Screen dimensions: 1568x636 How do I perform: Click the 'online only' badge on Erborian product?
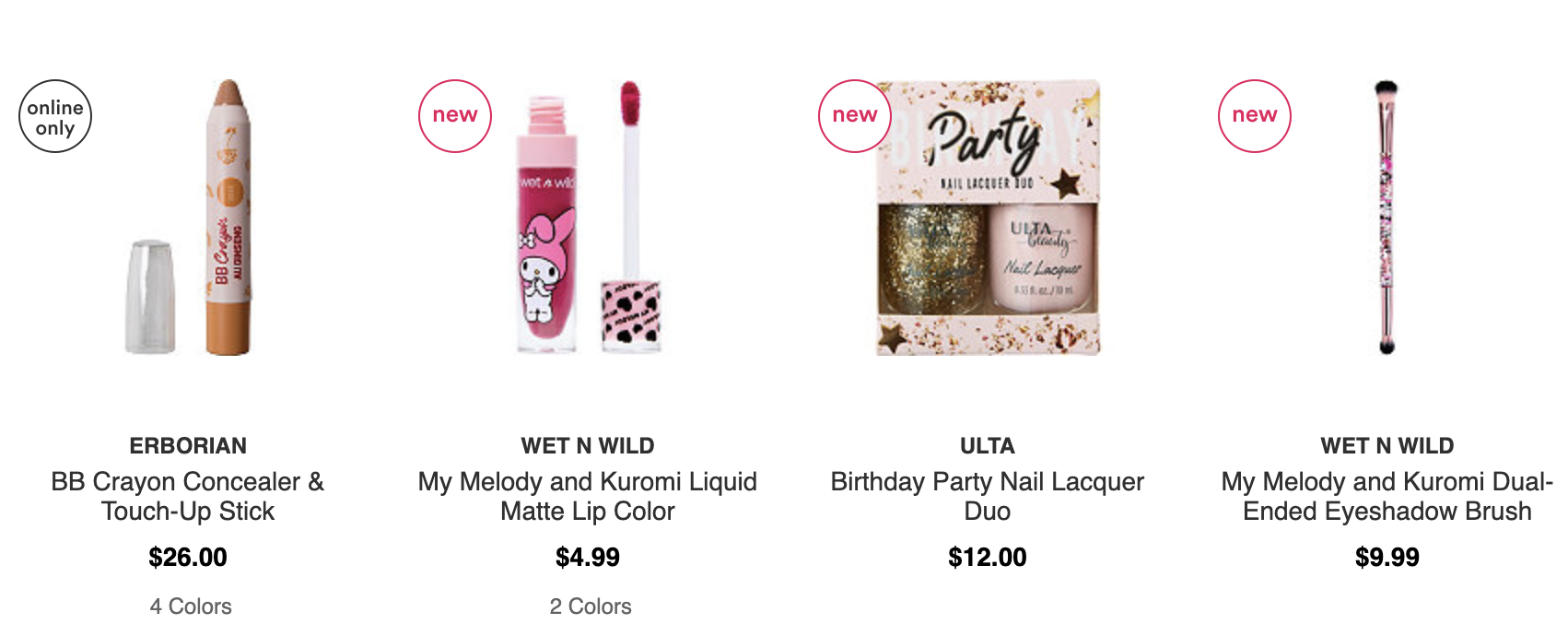(55, 116)
